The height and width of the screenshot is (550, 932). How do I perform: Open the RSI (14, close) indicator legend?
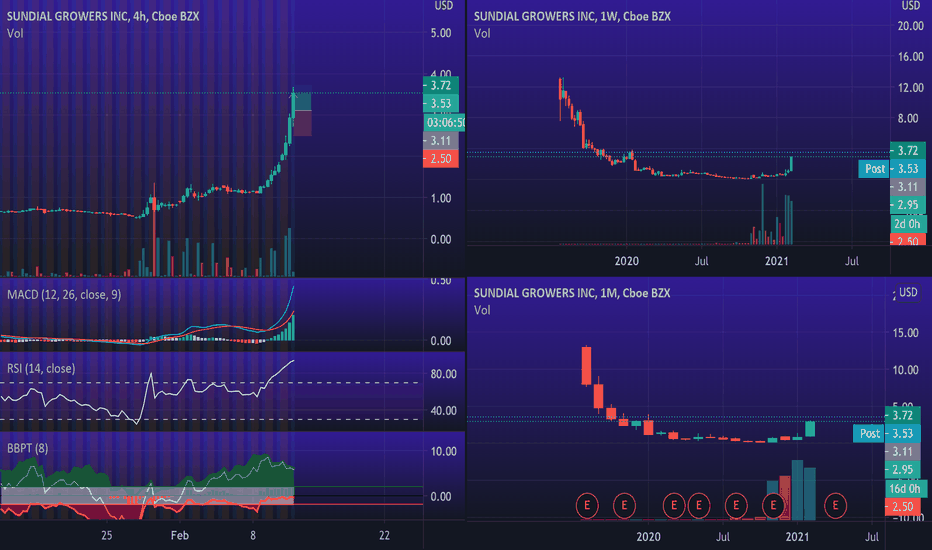(41, 368)
